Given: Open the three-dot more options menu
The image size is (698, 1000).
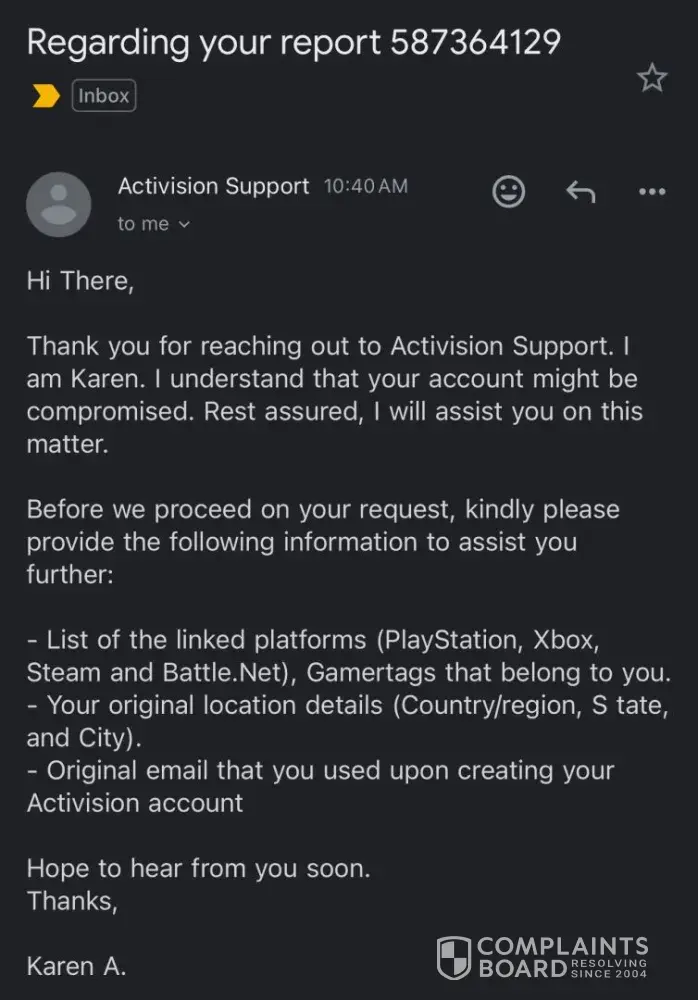Looking at the screenshot, I should pyautogui.click(x=652, y=191).
